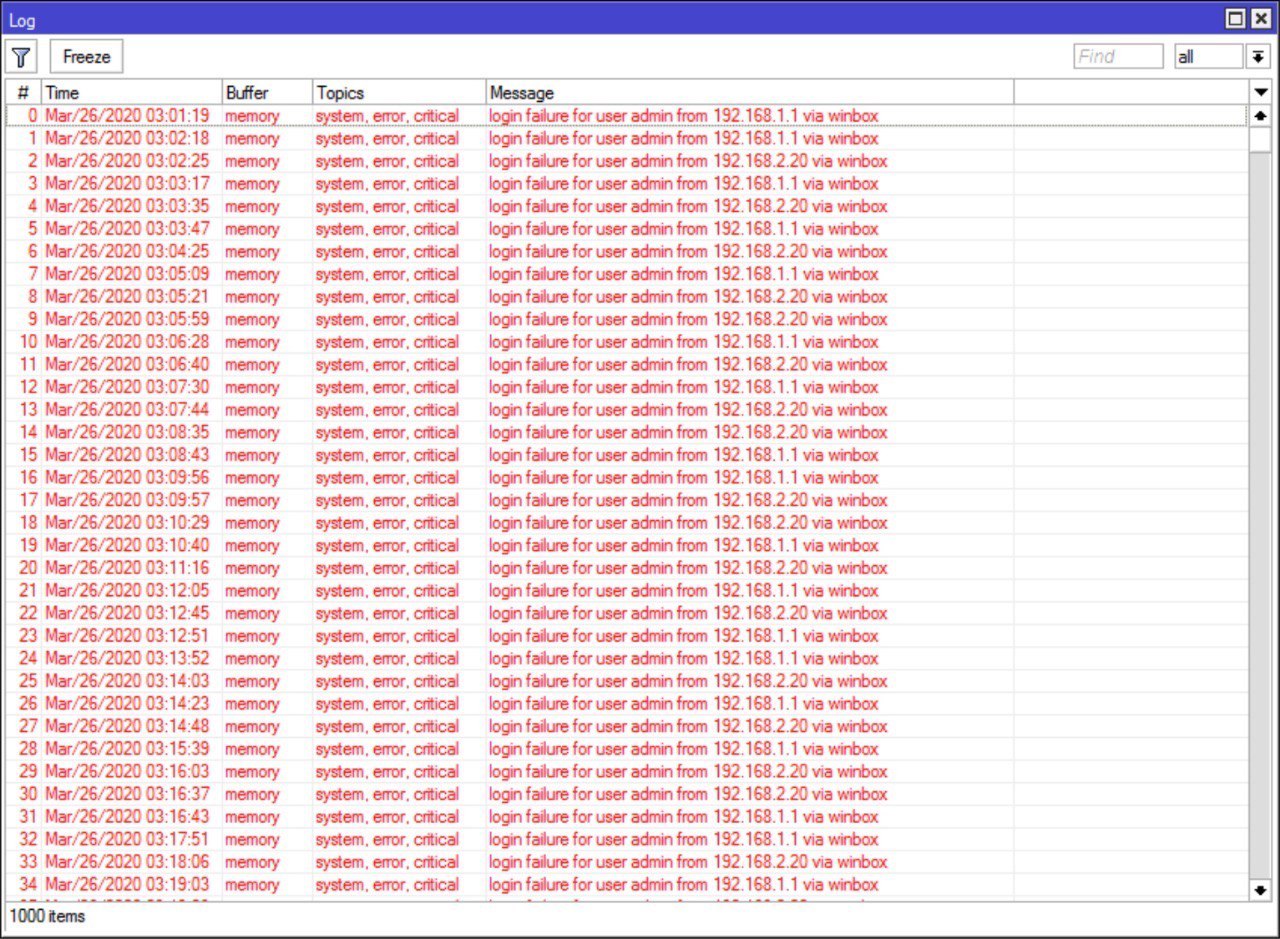
Task: Maximize the Log window
Action: 1236,19
